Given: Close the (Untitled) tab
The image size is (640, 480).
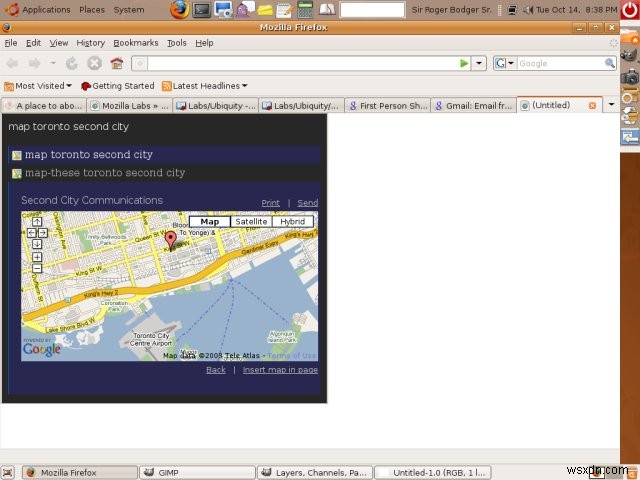Looking at the screenshot, I should (x=592, y=106).
